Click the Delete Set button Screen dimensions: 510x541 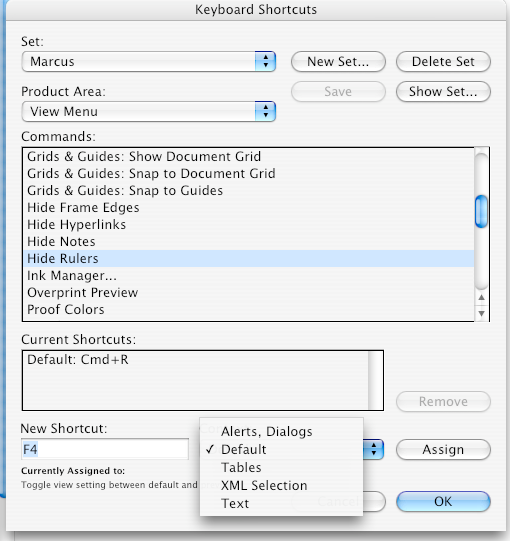point(443,62)
